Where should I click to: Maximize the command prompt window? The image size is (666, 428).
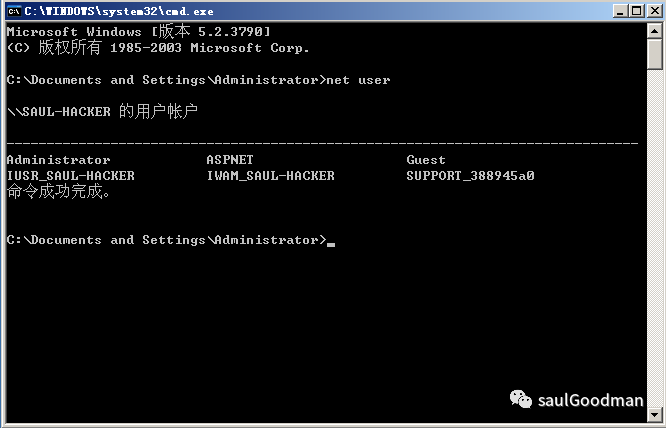click(636, 10)
